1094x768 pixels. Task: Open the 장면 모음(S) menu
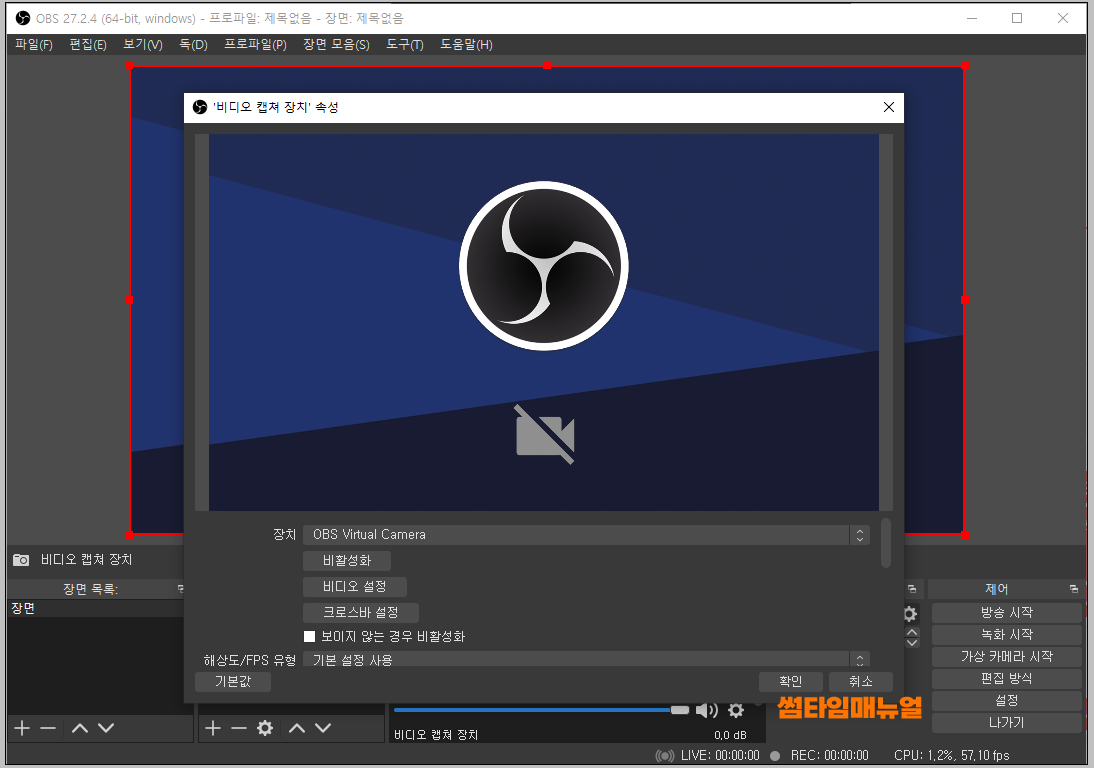click(336, 45)
